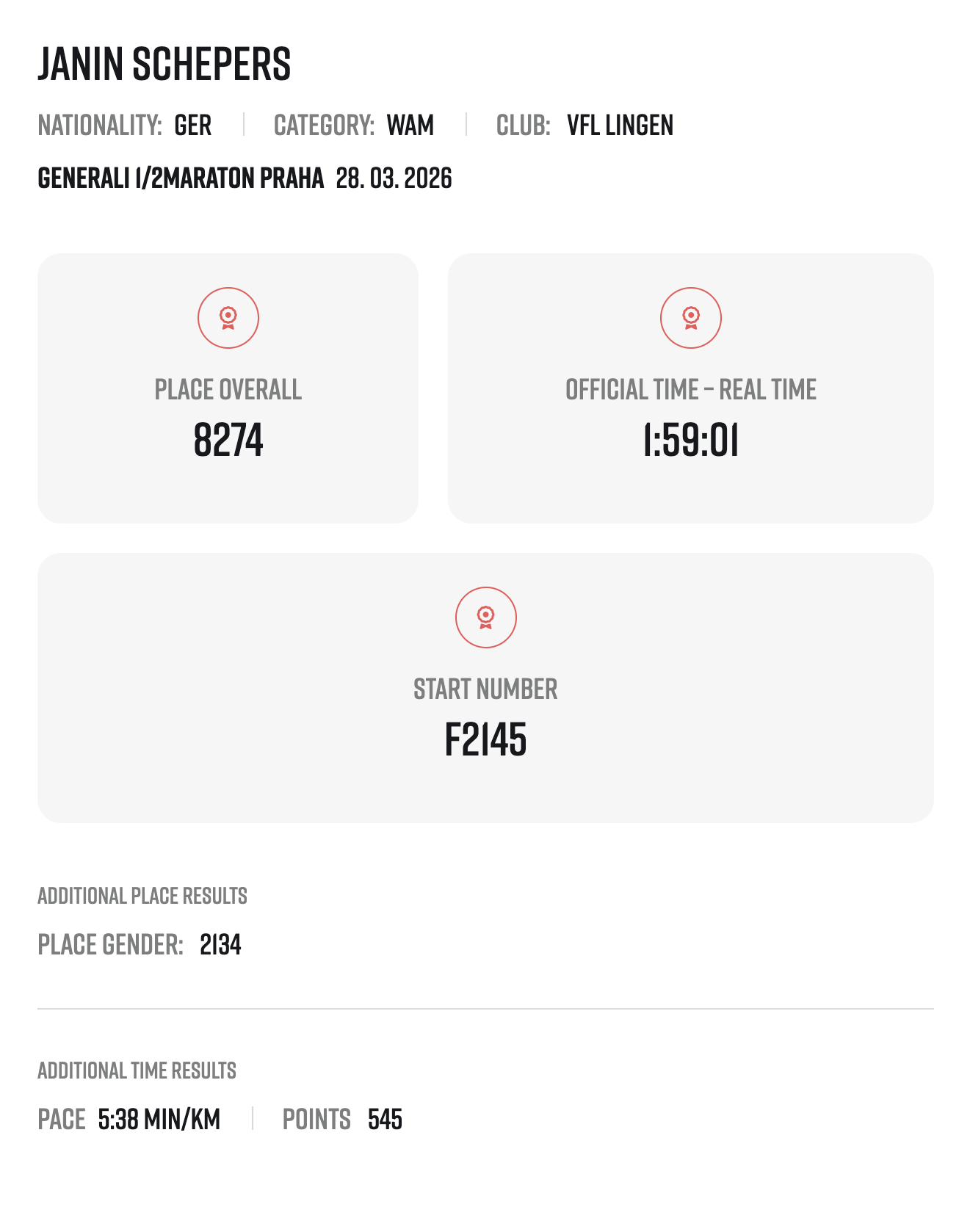Click the club name VFL Lingen
The height and width of the screenshot is (1232, 959).
pos(620,126)
